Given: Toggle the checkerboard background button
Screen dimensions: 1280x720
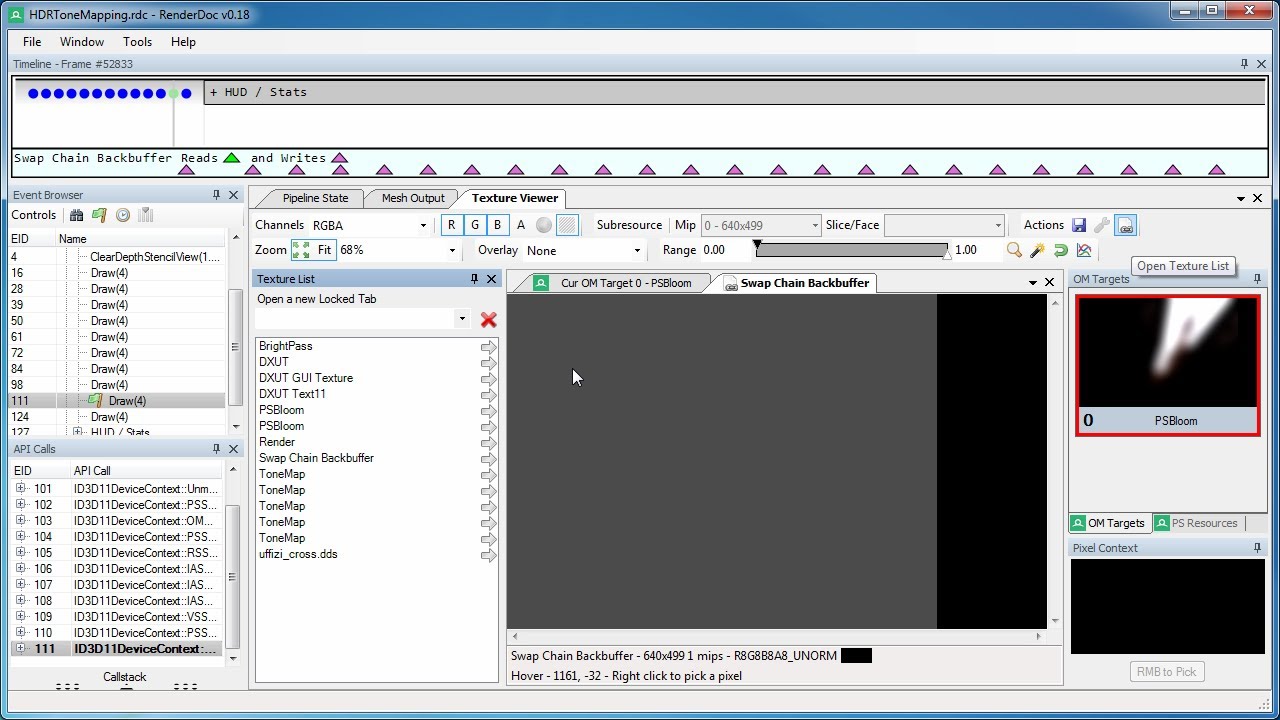Looking at the screenshot, I should (x=567, y=225).
